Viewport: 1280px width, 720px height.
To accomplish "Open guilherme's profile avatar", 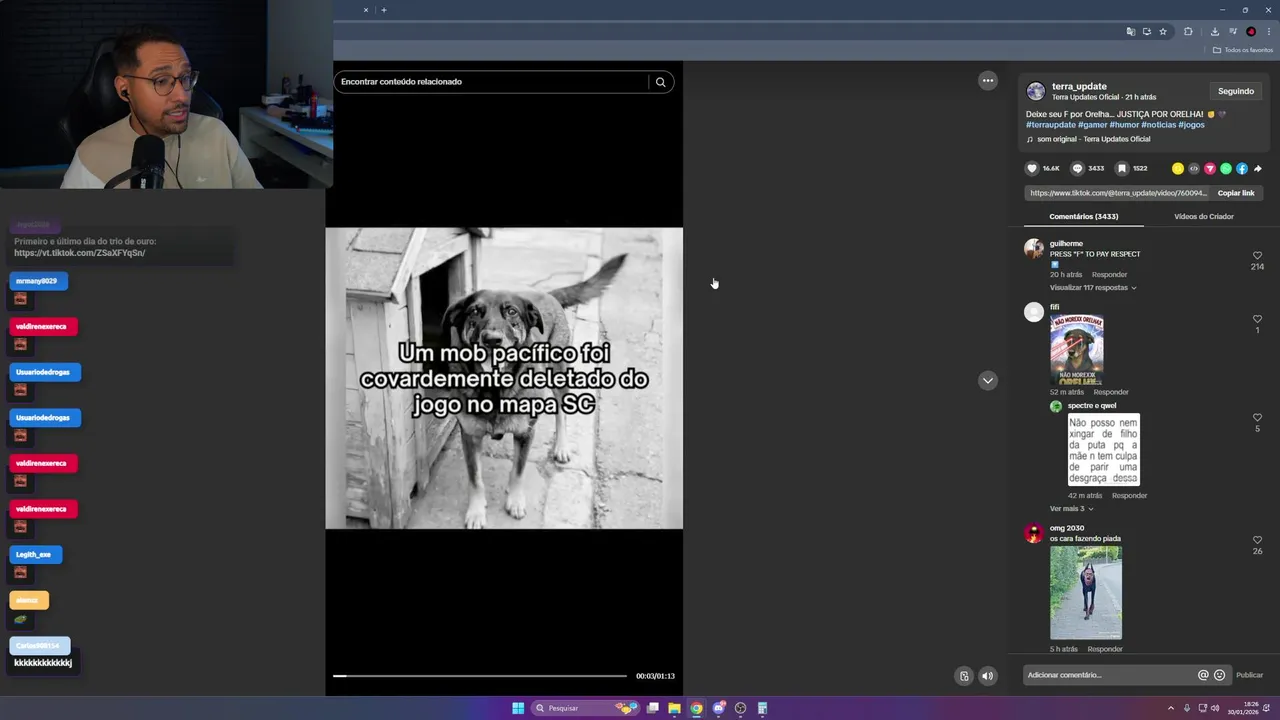I will (x=1034, y=249).
